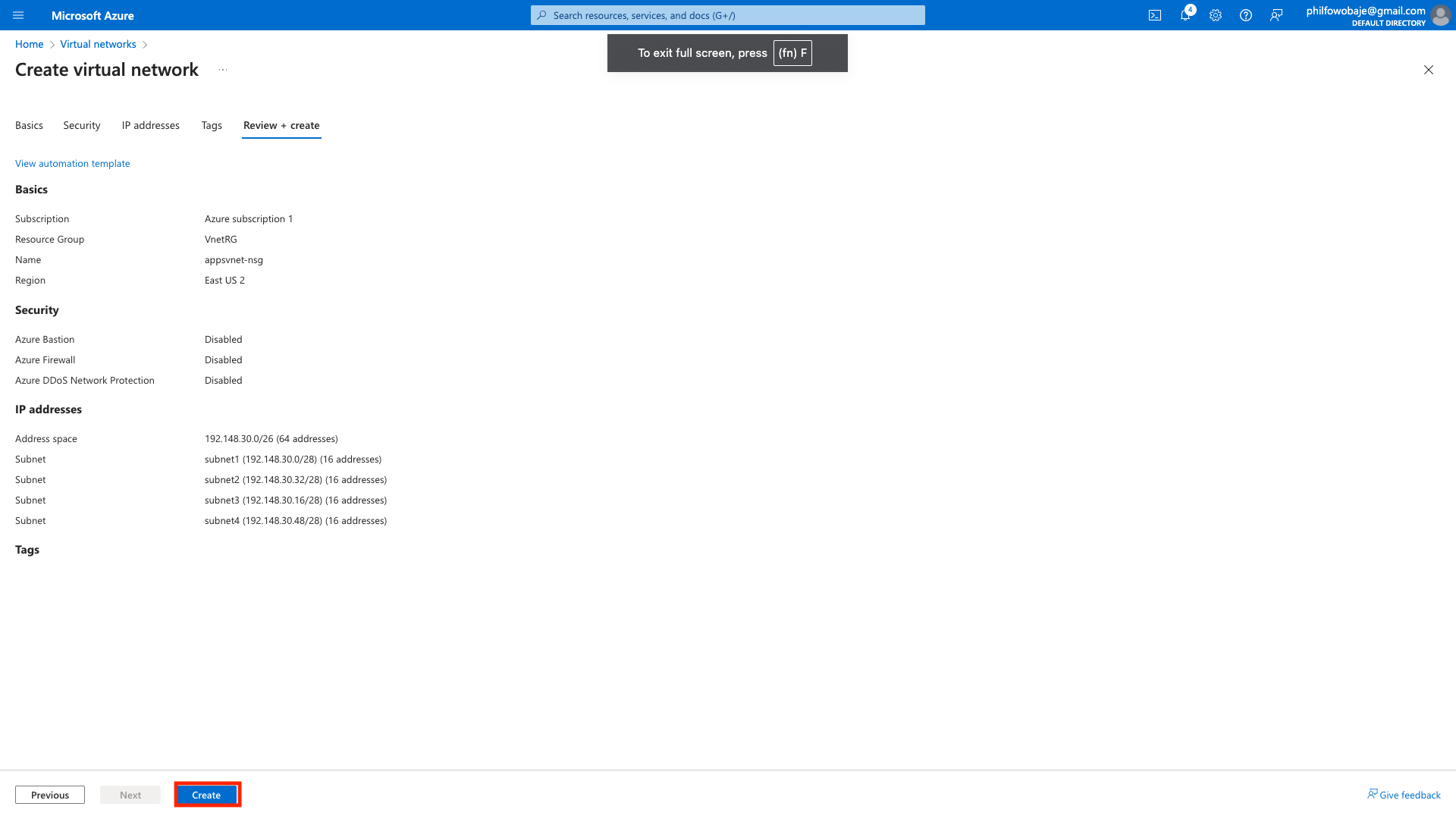This screenshot has width=1456, height=819.
Task: Open the notifications bell
Action: click(x=1185, y=15)
